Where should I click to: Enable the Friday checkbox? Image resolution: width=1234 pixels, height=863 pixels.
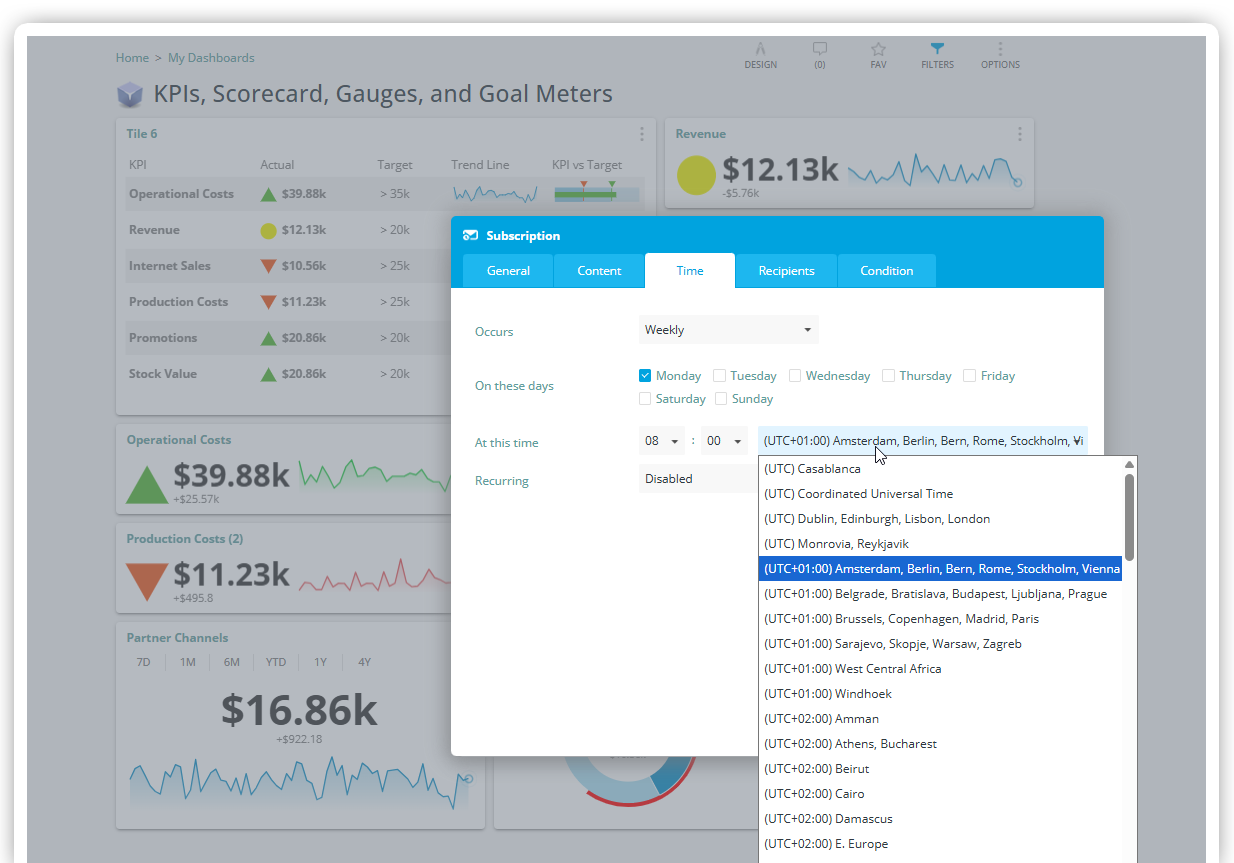click(x=968, y=375)
